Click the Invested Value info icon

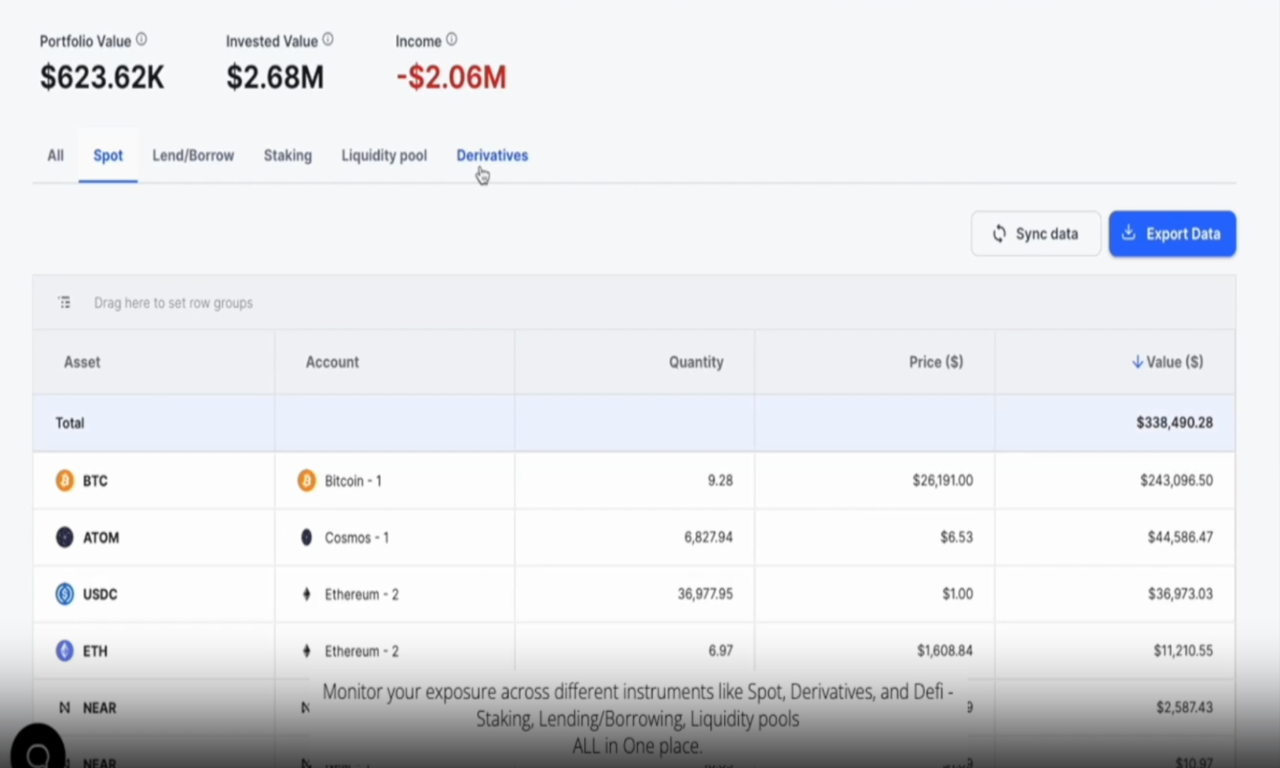point(328,40)
